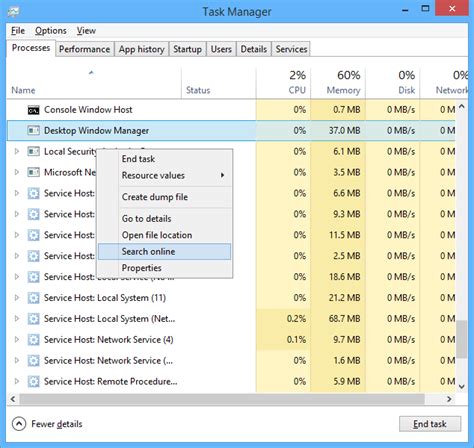
Task: Click the horizontal scrollbar thumb
Action: pyautogui.click(x=222, y=399)
